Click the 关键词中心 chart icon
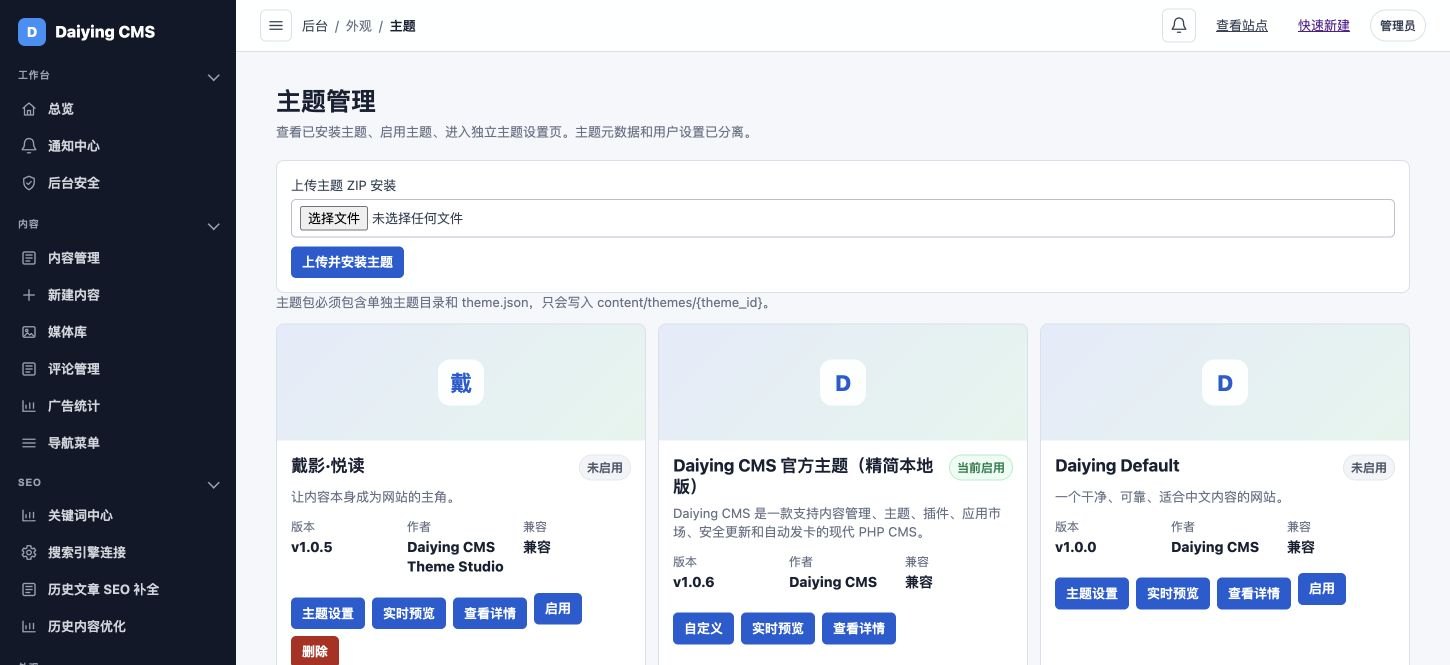 [x=29, y=516]
